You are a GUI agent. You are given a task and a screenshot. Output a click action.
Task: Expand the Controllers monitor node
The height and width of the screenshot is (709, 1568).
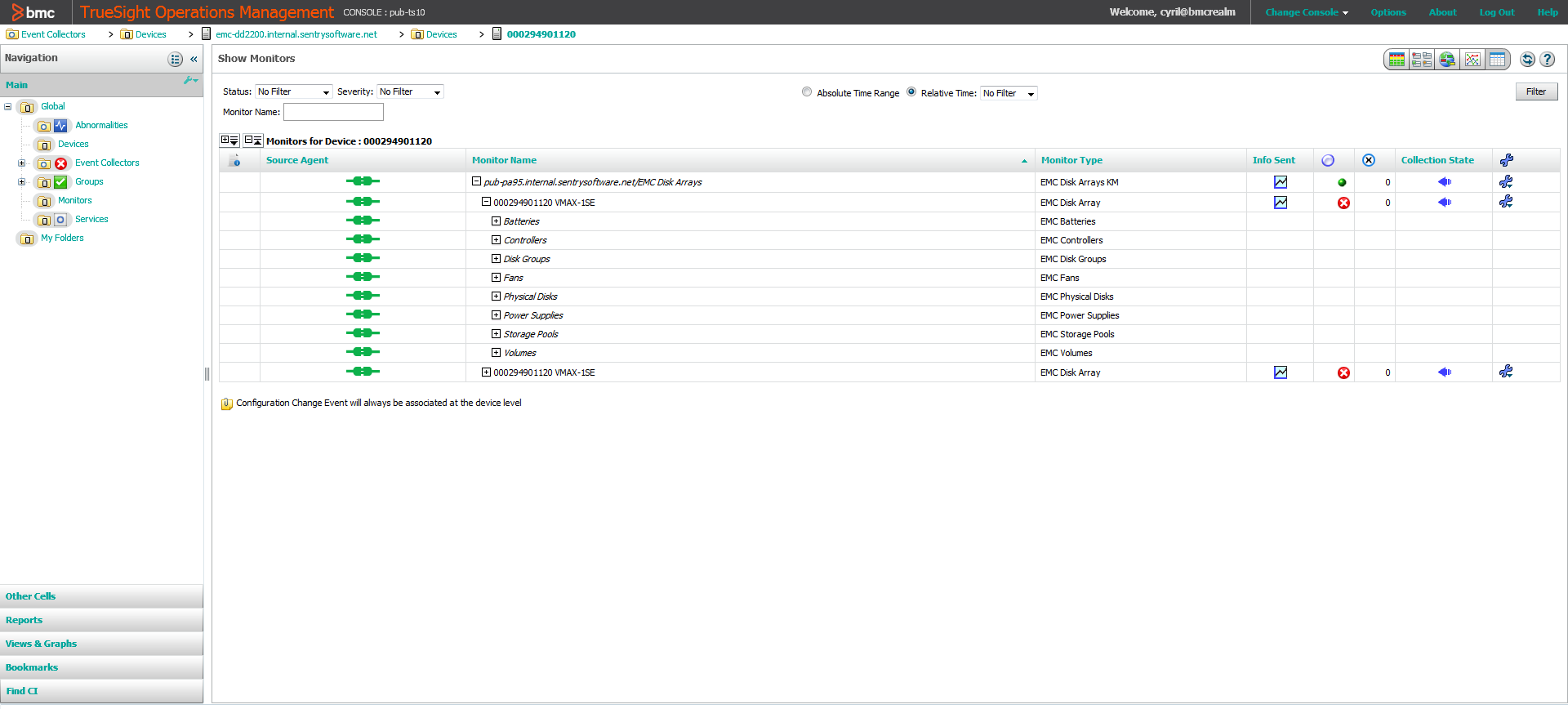click(x=496, y=239)
